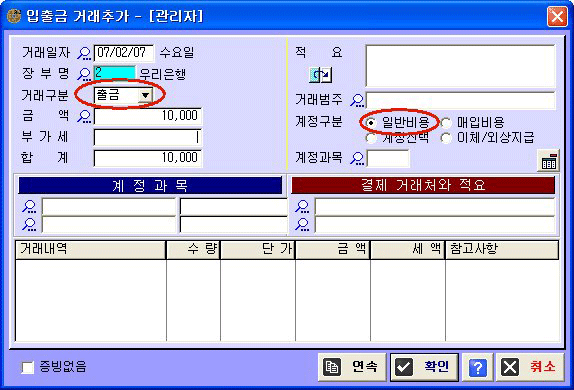
Task: Click the 확인 confirm button
Action: point(424,367)
